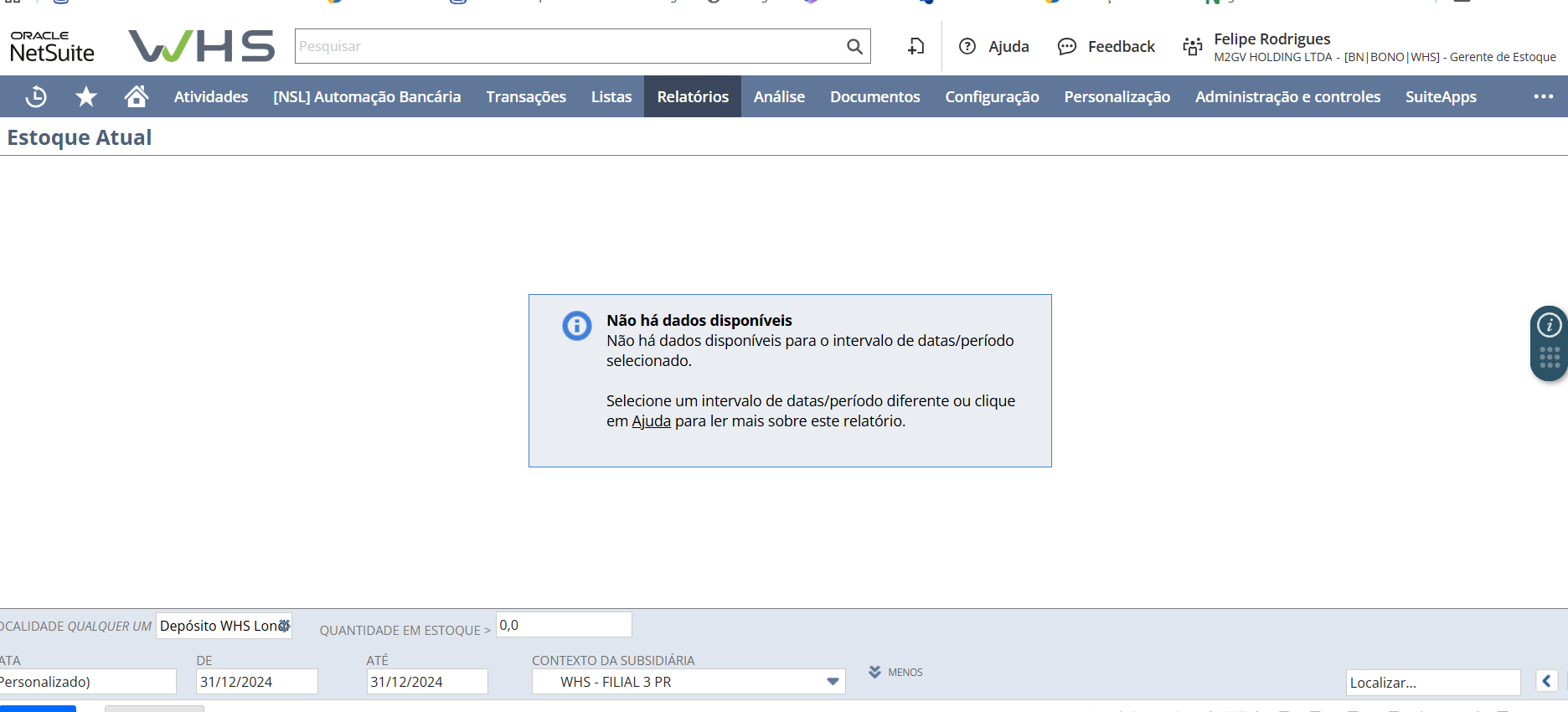Open the recent records history icon
This screenshot has width=1568, height=712.
36,97
